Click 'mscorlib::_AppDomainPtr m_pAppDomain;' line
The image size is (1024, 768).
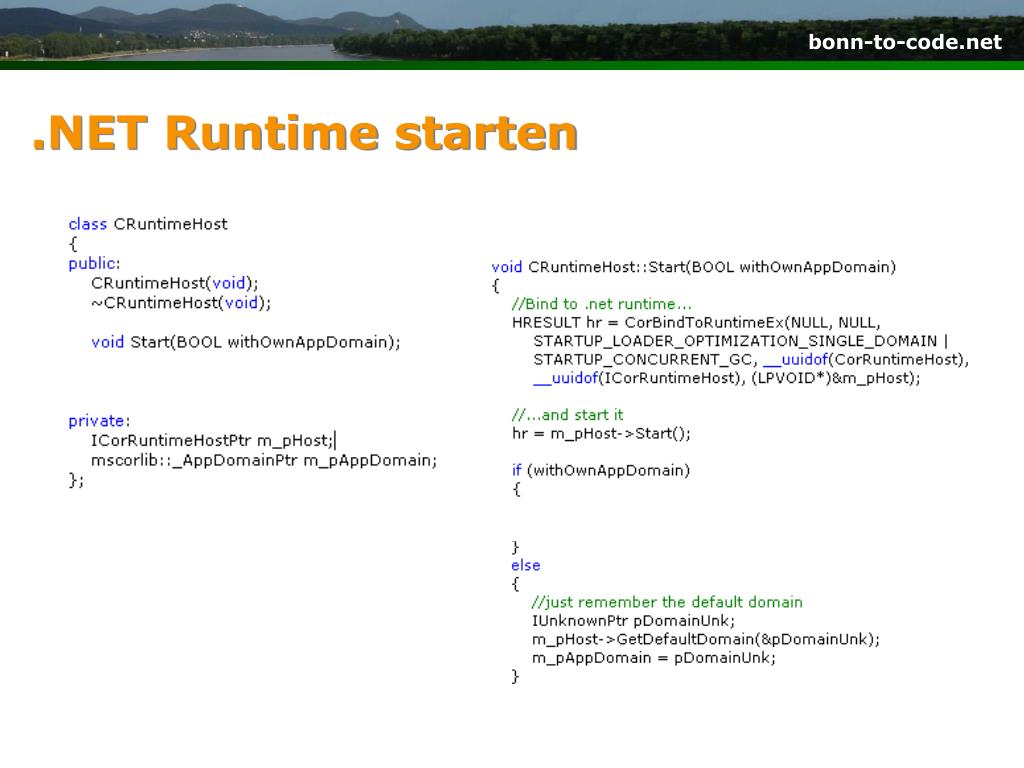point(264,460)
